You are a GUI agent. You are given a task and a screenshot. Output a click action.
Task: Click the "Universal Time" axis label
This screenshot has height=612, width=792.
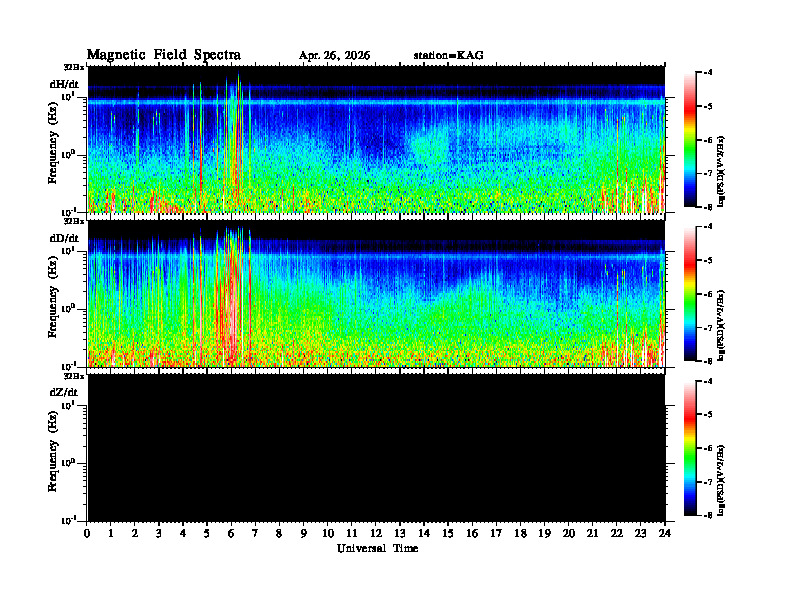point(377,548)
